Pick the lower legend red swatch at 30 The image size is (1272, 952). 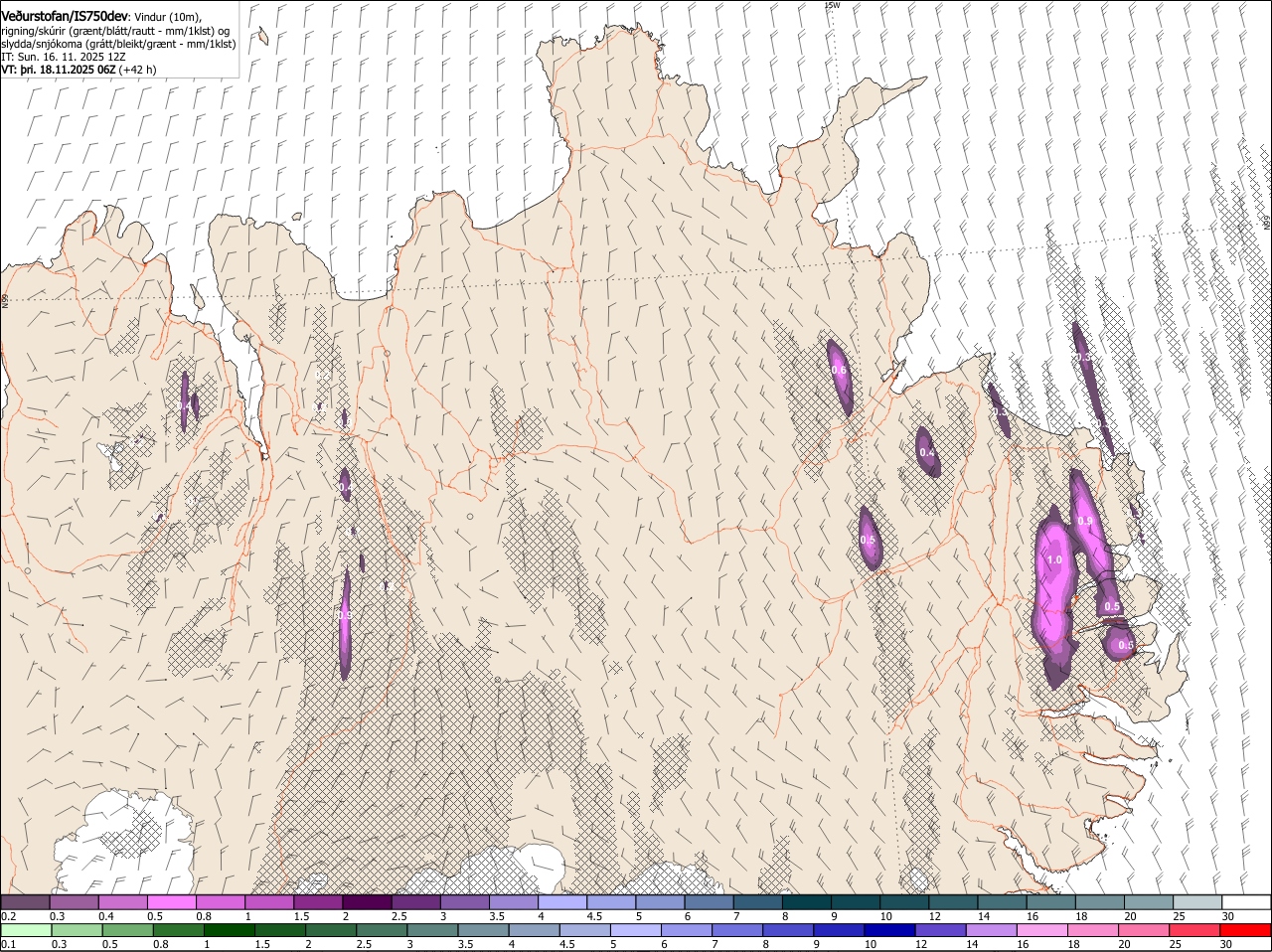[1245, 930]
